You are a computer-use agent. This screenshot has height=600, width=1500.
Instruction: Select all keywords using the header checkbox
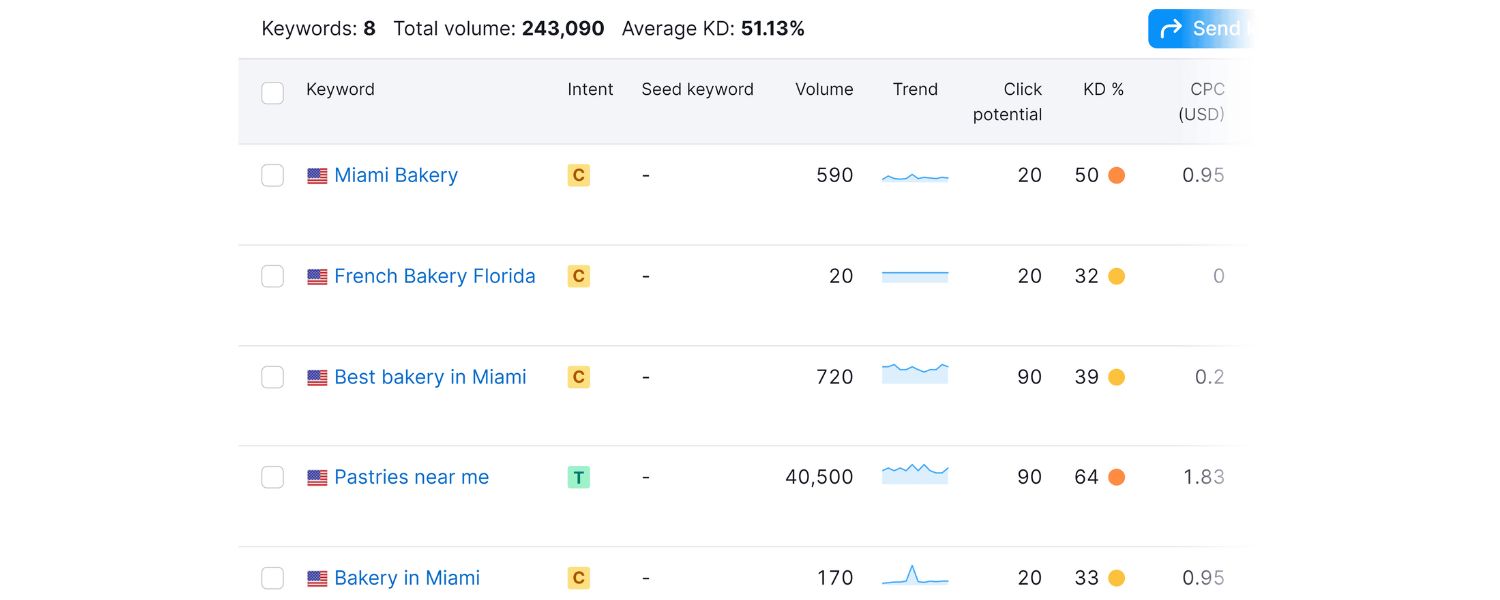click(x=272, y=92)
